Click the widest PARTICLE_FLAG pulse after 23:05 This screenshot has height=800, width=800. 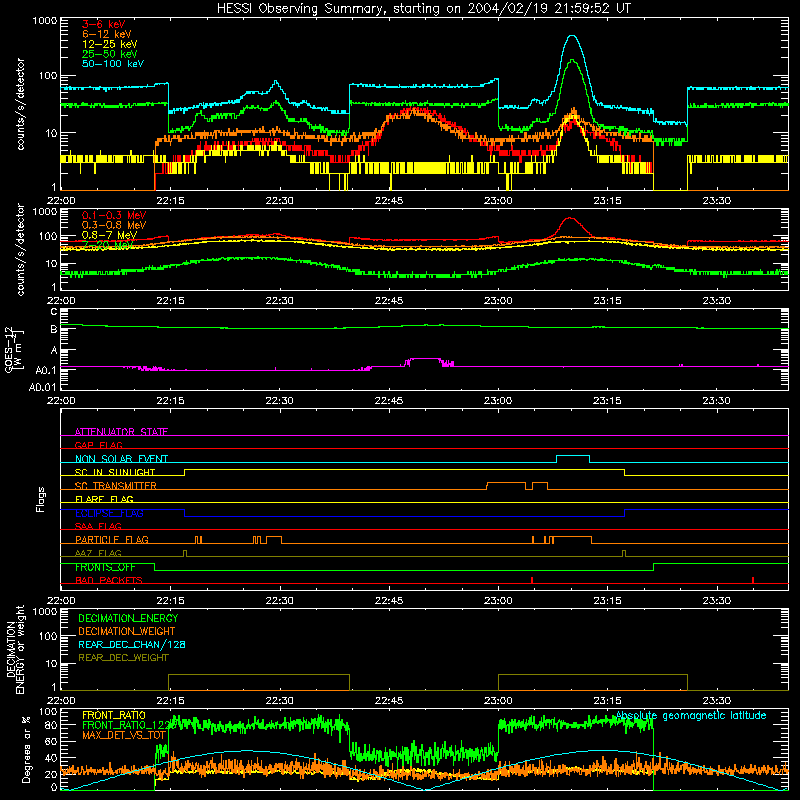click(x=573, y=537)
